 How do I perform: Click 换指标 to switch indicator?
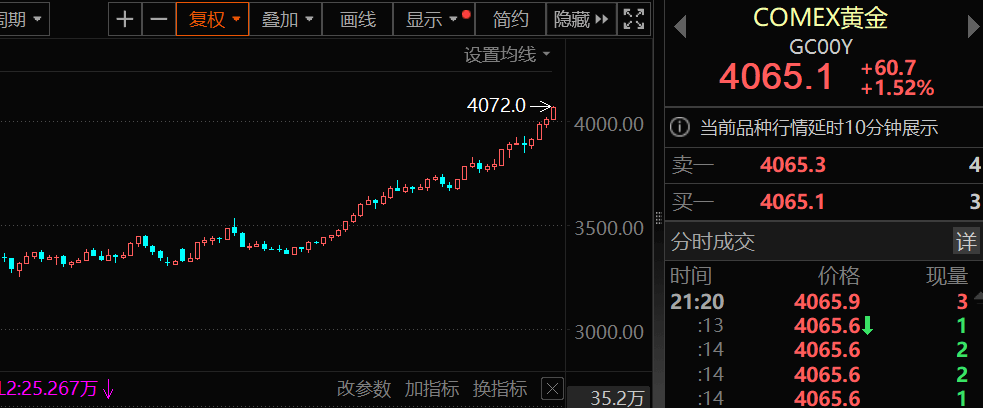click(x=500, y=389)
